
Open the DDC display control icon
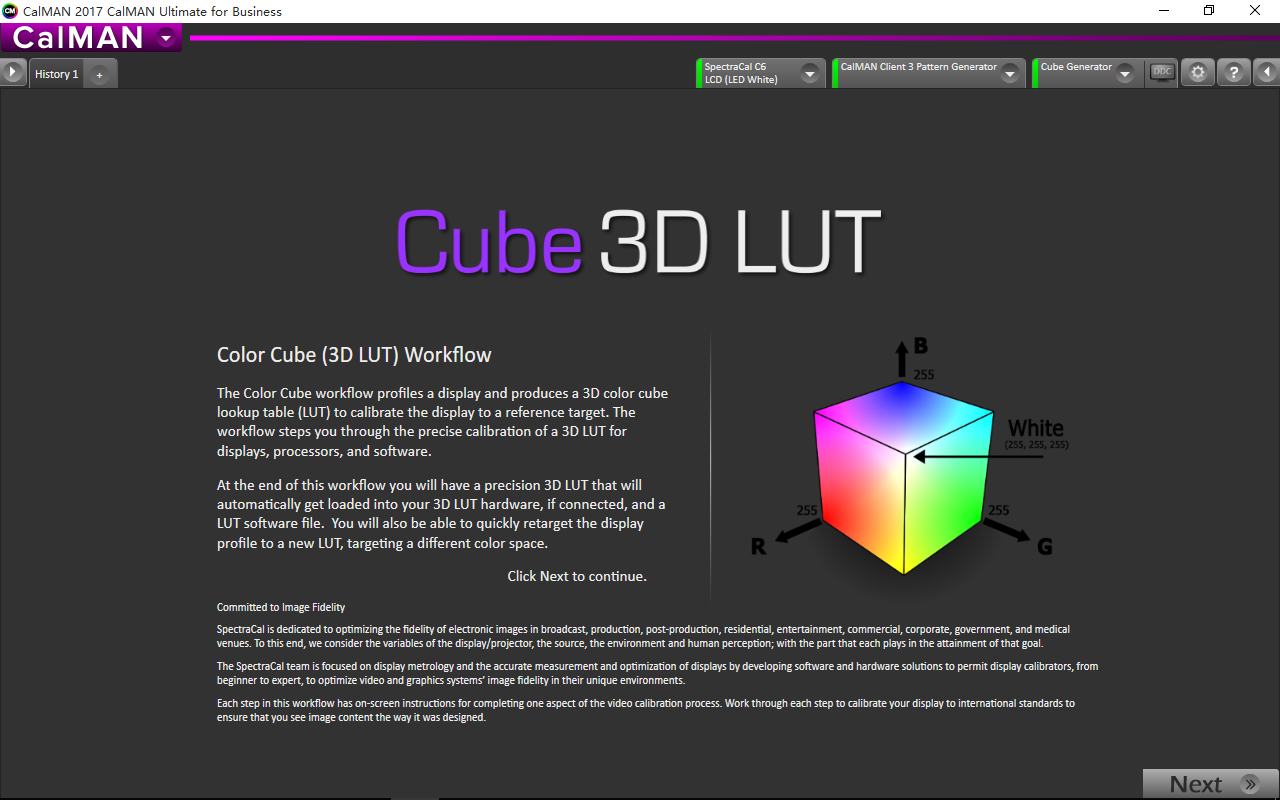point(1161,73)
